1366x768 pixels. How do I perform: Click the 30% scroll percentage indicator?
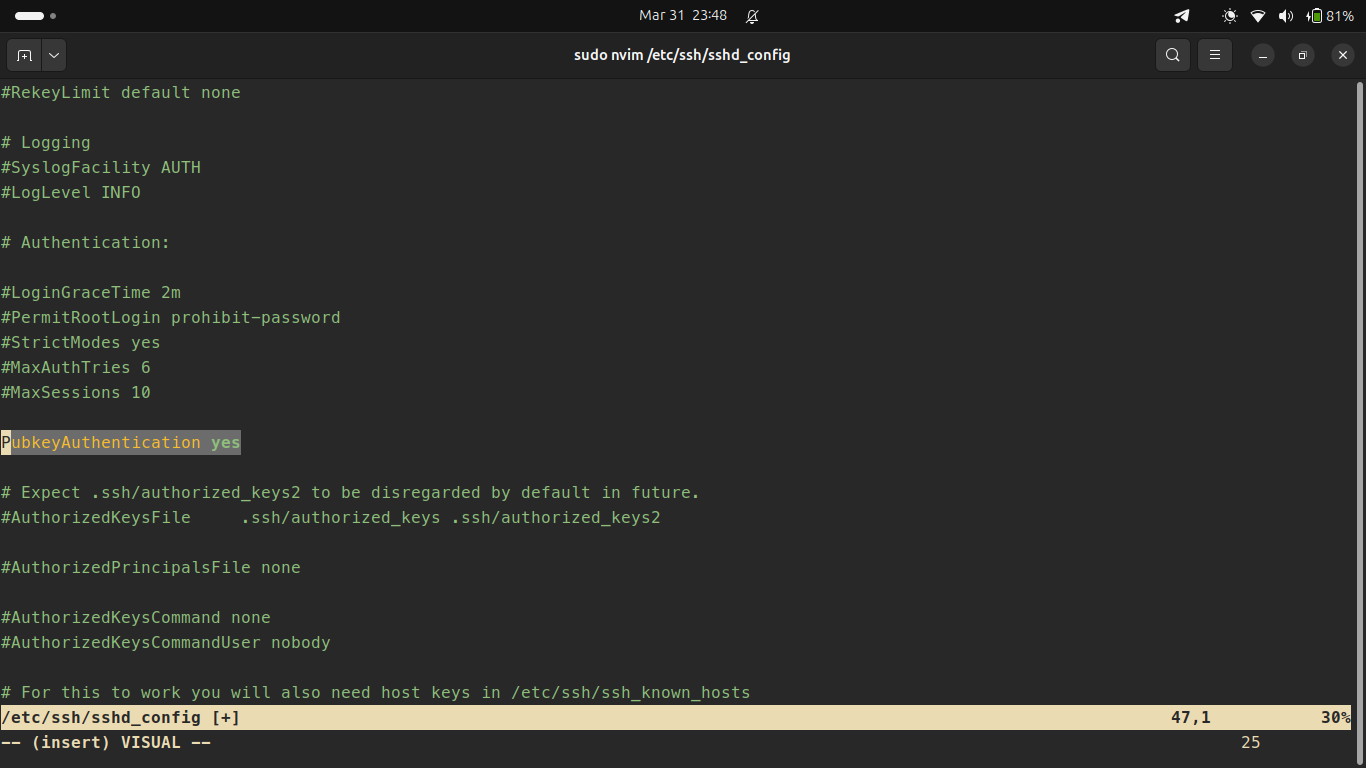[x=1336, y=717]
